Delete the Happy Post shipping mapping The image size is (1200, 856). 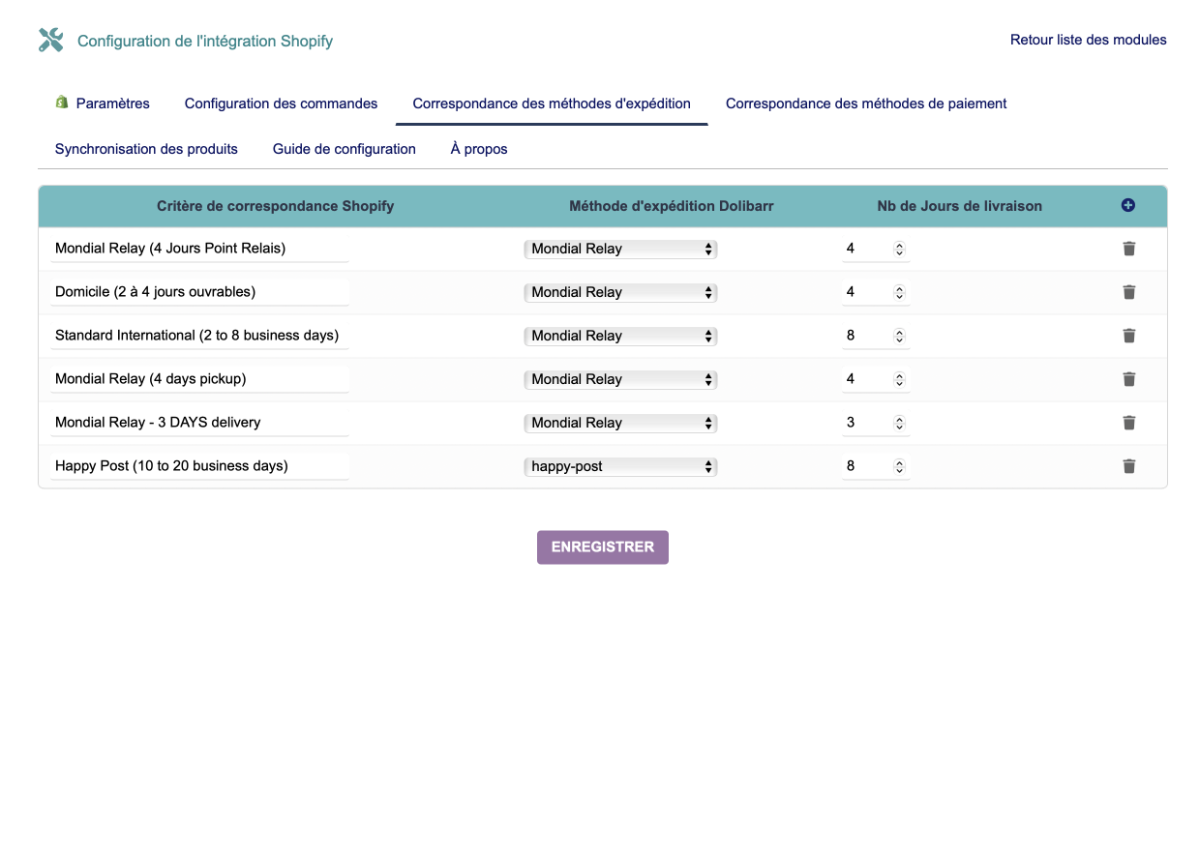coord(1129,465)
